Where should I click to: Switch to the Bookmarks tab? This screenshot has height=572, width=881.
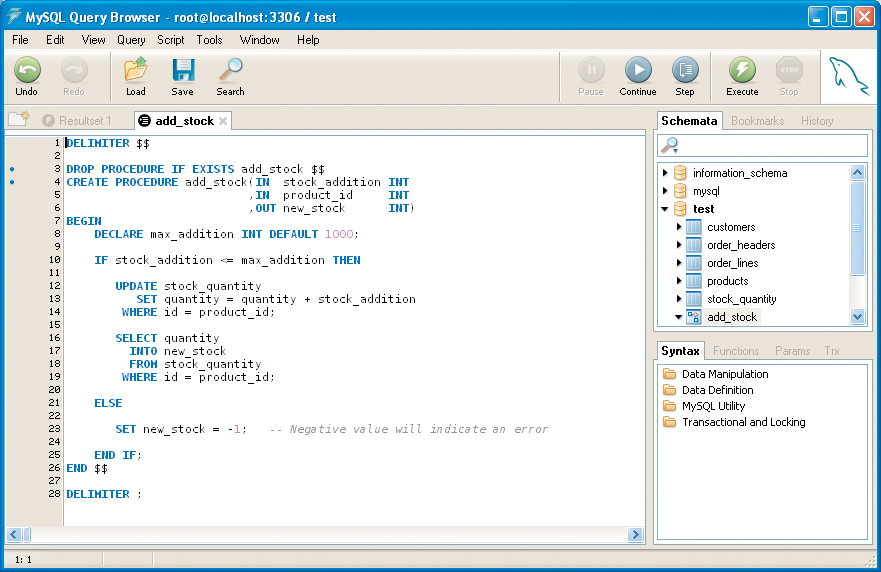click(757, 121)
